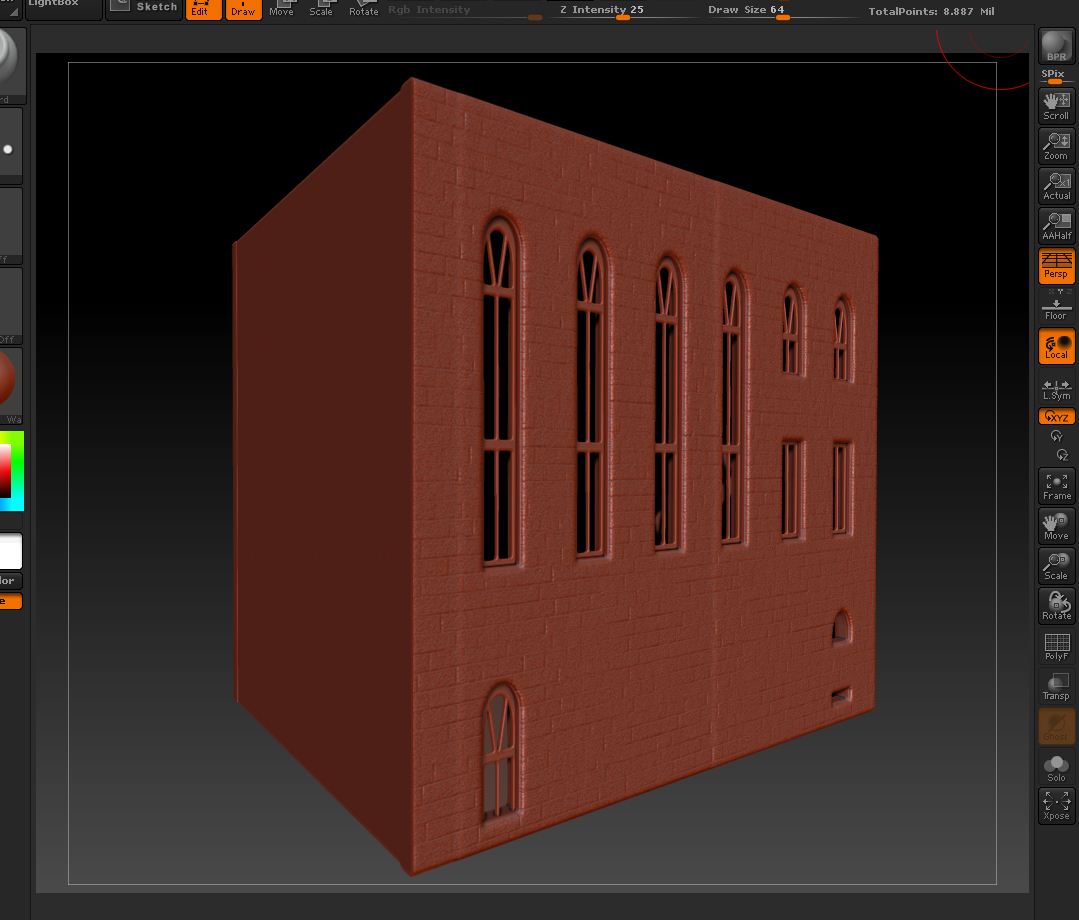The image size is (1079, 920).
Task: Toggle Transp transparency mode
Action: click(1056, 686)
